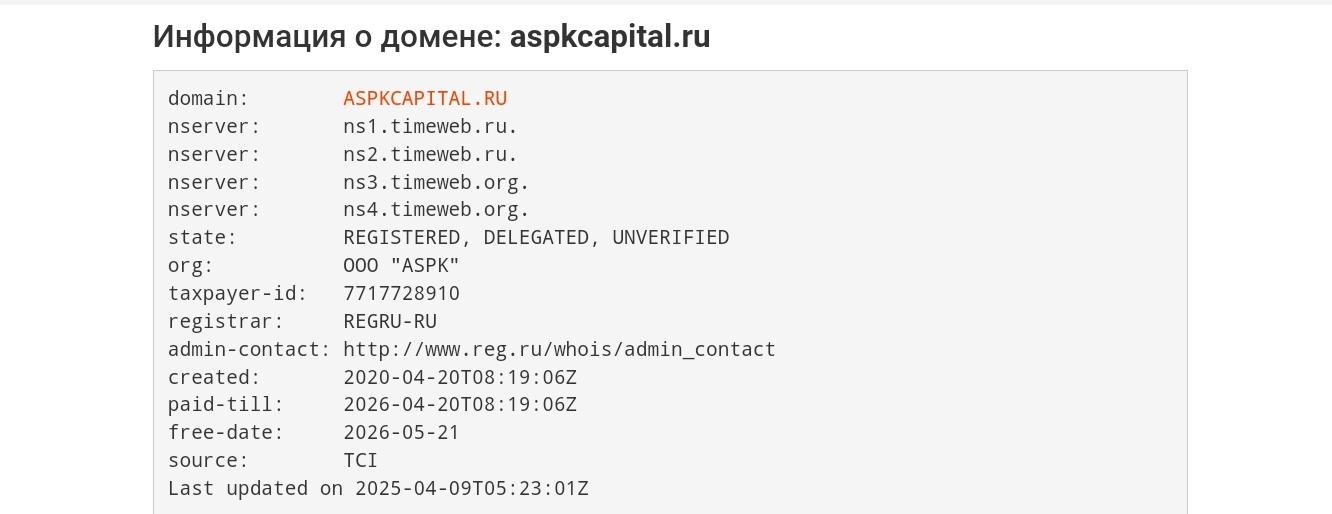Image resolution: width=1332 pixels, height=514 pixels.
Task: Click the orange ASPKCAPITAL.RU domain link
Action: tap(425, 98)
